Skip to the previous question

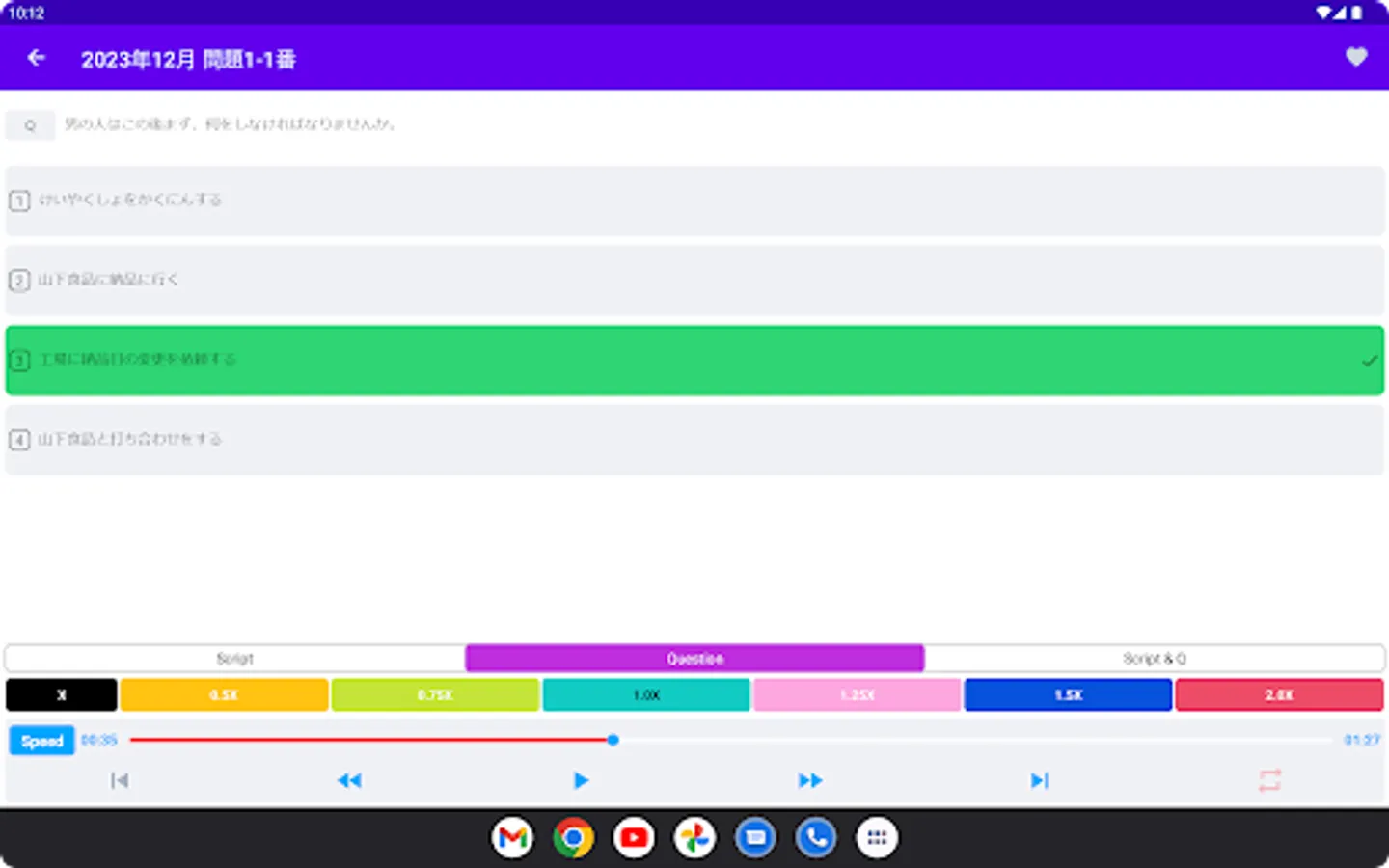119,780
